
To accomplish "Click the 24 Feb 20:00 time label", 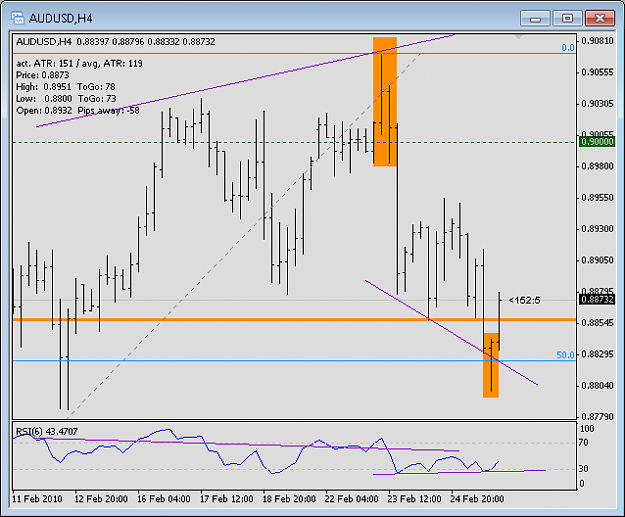I will pyautogui.click(x=477, y=499).
